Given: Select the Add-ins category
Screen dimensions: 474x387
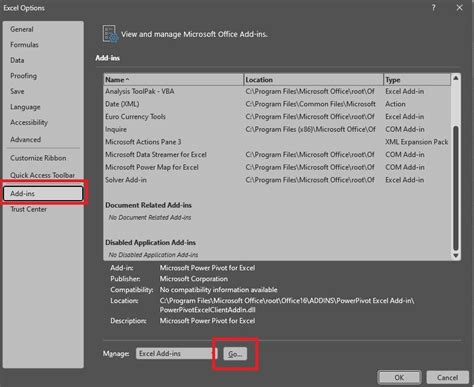Looking at the screenshot, I should [x=43, y=193].
